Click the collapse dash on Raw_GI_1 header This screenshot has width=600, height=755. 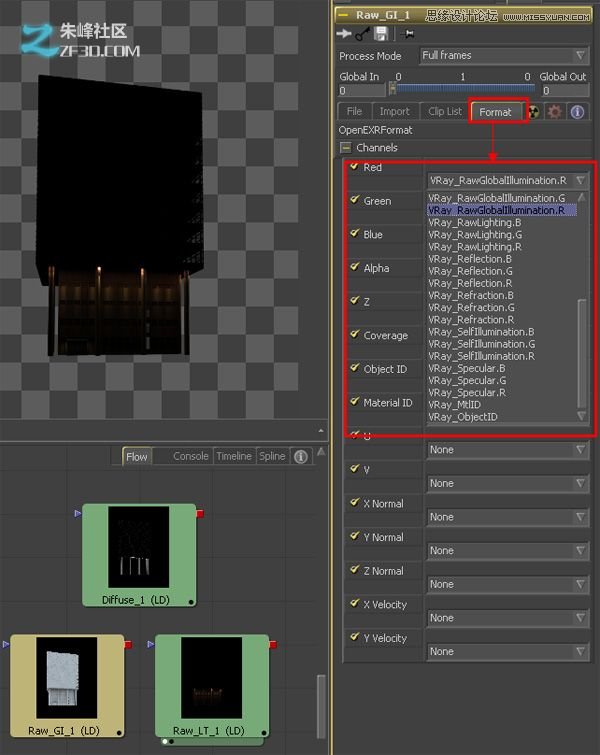coord(343,15)
